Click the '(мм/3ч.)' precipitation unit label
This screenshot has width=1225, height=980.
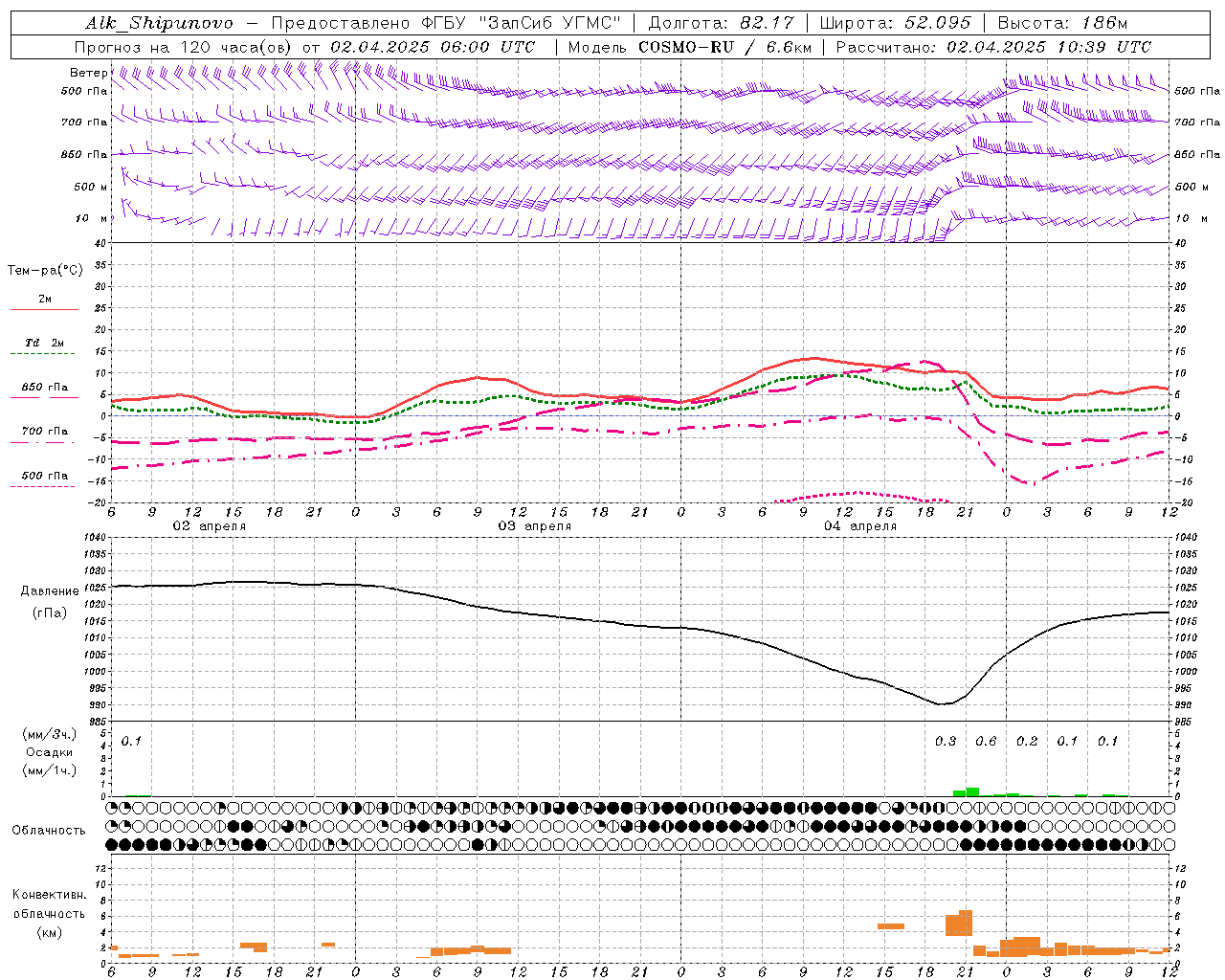[x=50, y=734]
